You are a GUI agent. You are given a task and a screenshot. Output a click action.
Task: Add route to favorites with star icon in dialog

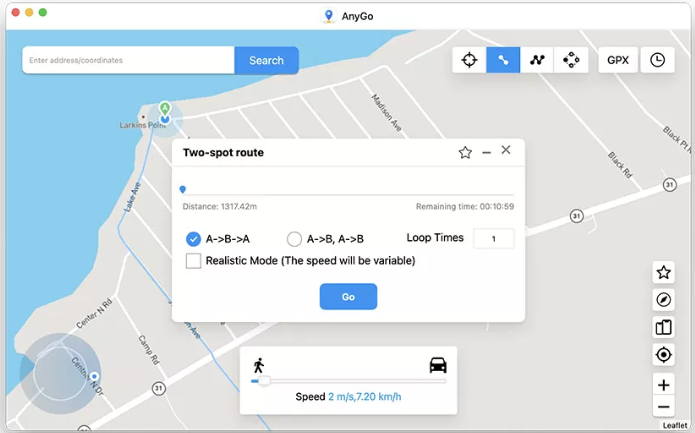(465, 152)
